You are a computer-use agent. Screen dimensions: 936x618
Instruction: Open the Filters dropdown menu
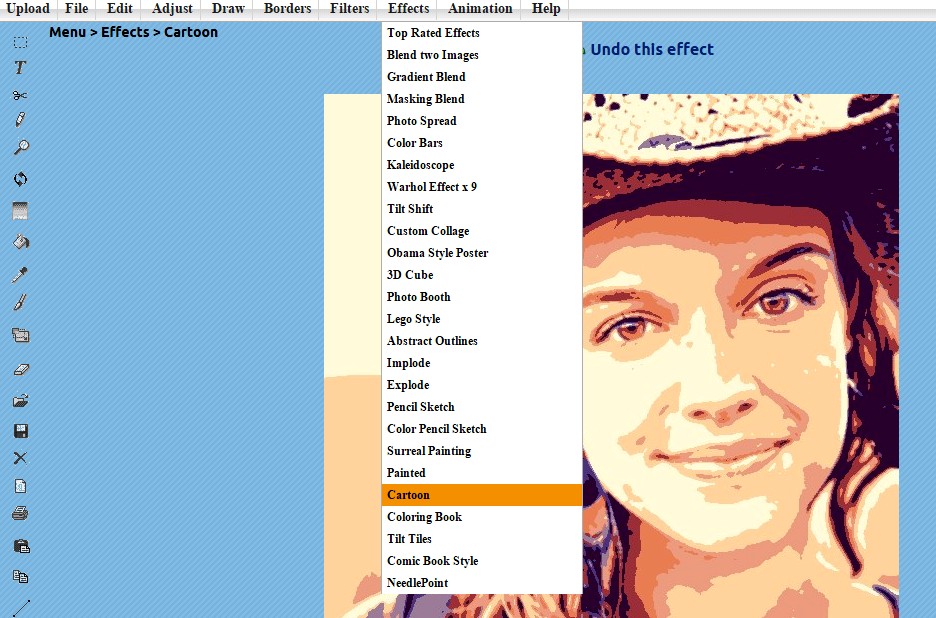[349, 9]
